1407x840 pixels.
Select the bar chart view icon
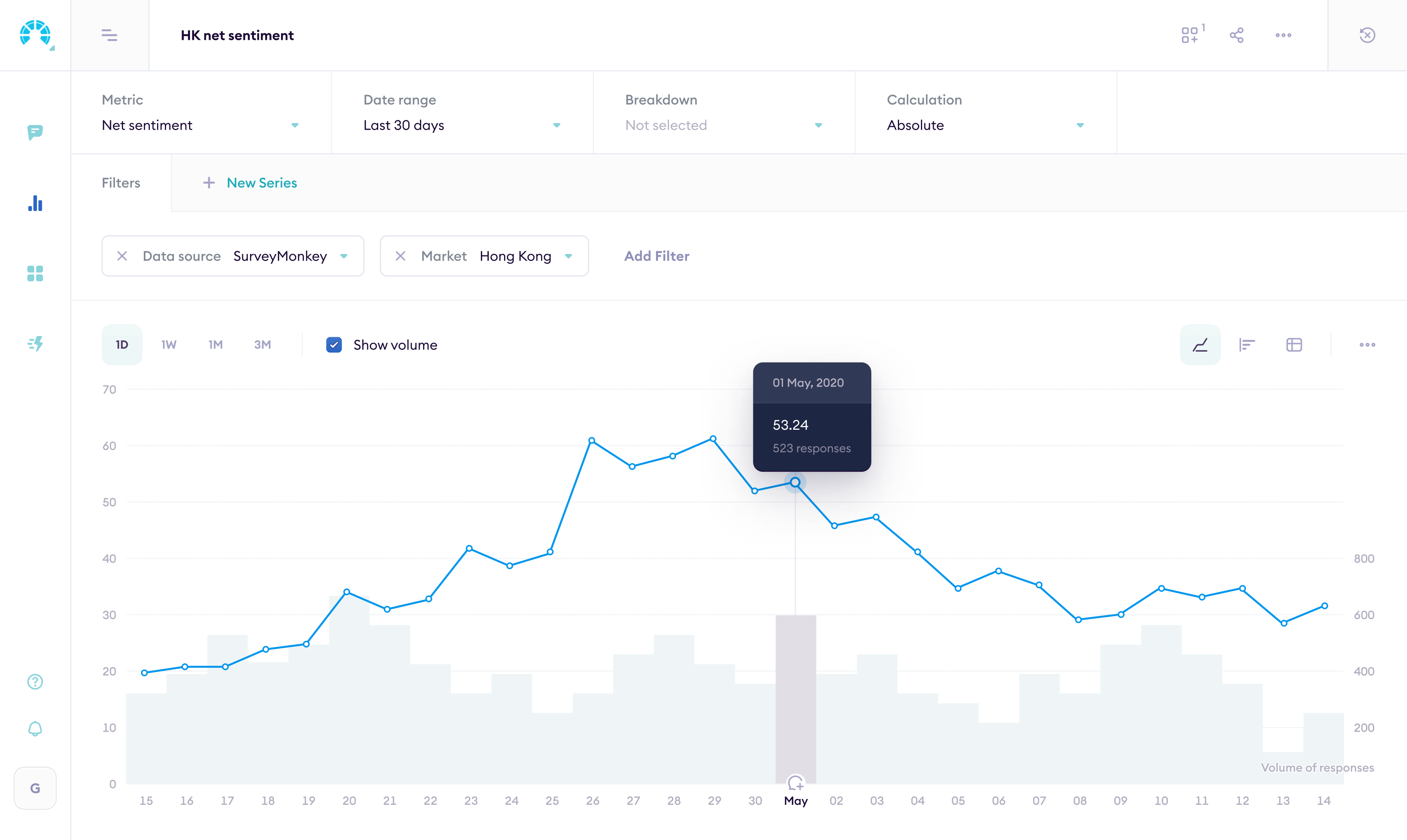(x=1247, y=344)
